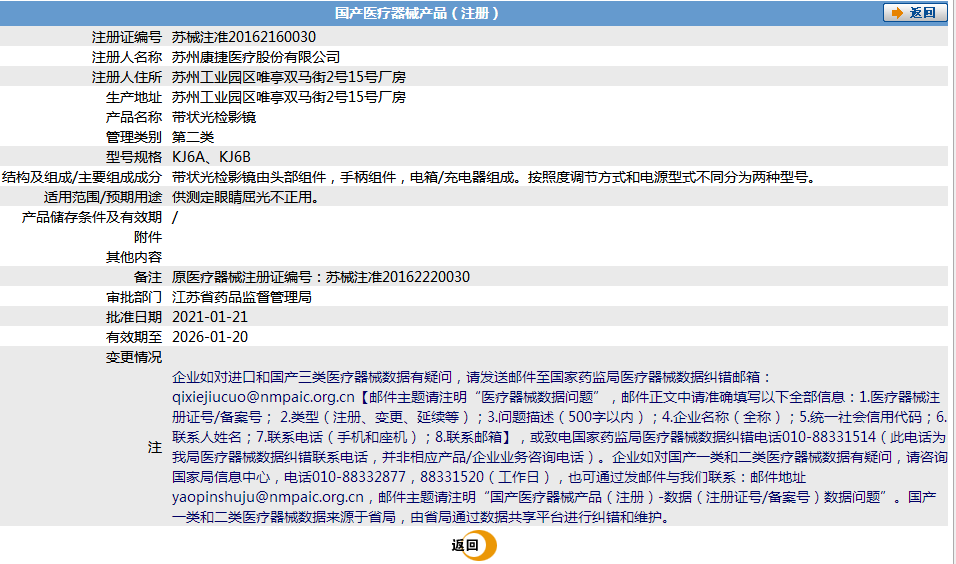The width and height of the screenshot is (956, 564).
Task: Click the 管理类别 field label
Action: (x=134, y=137)
